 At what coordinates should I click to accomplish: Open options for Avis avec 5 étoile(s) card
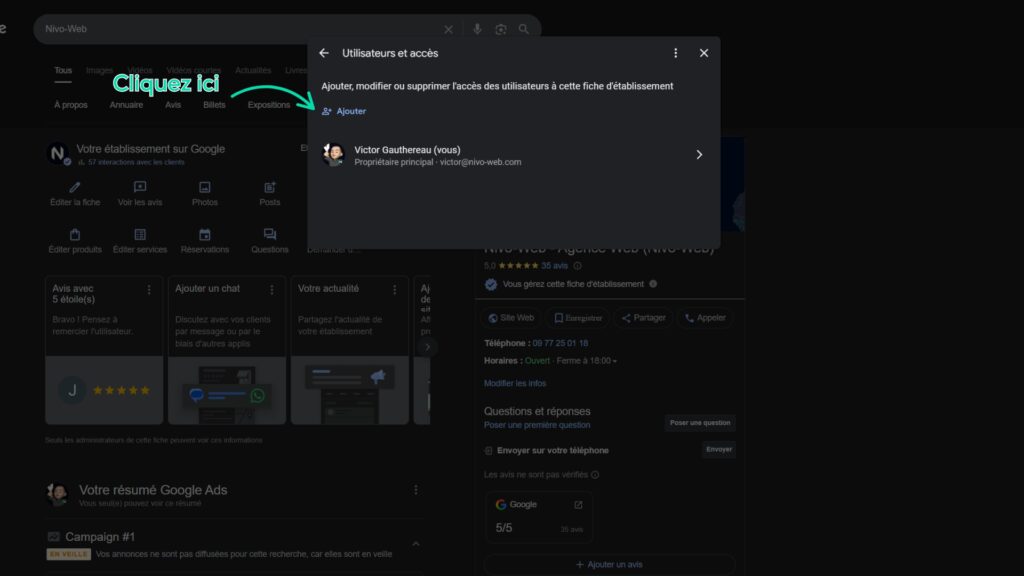tap(149, 289)
